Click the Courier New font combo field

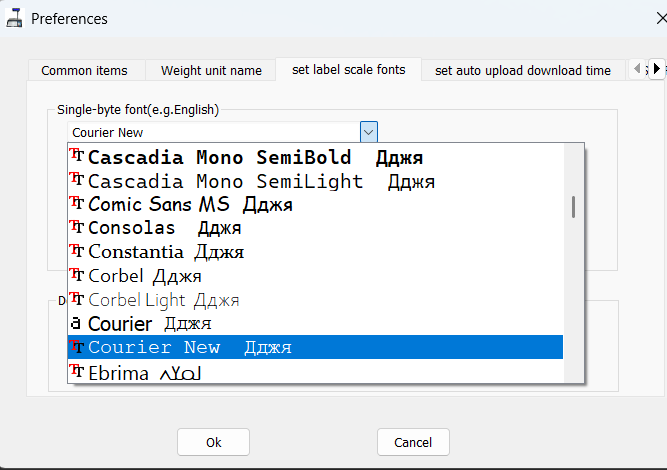click(214, 132)
